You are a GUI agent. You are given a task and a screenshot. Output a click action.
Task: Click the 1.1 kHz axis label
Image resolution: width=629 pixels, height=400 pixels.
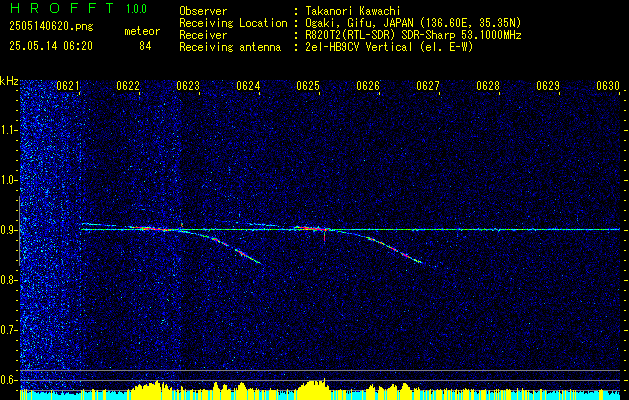(8, 130)
